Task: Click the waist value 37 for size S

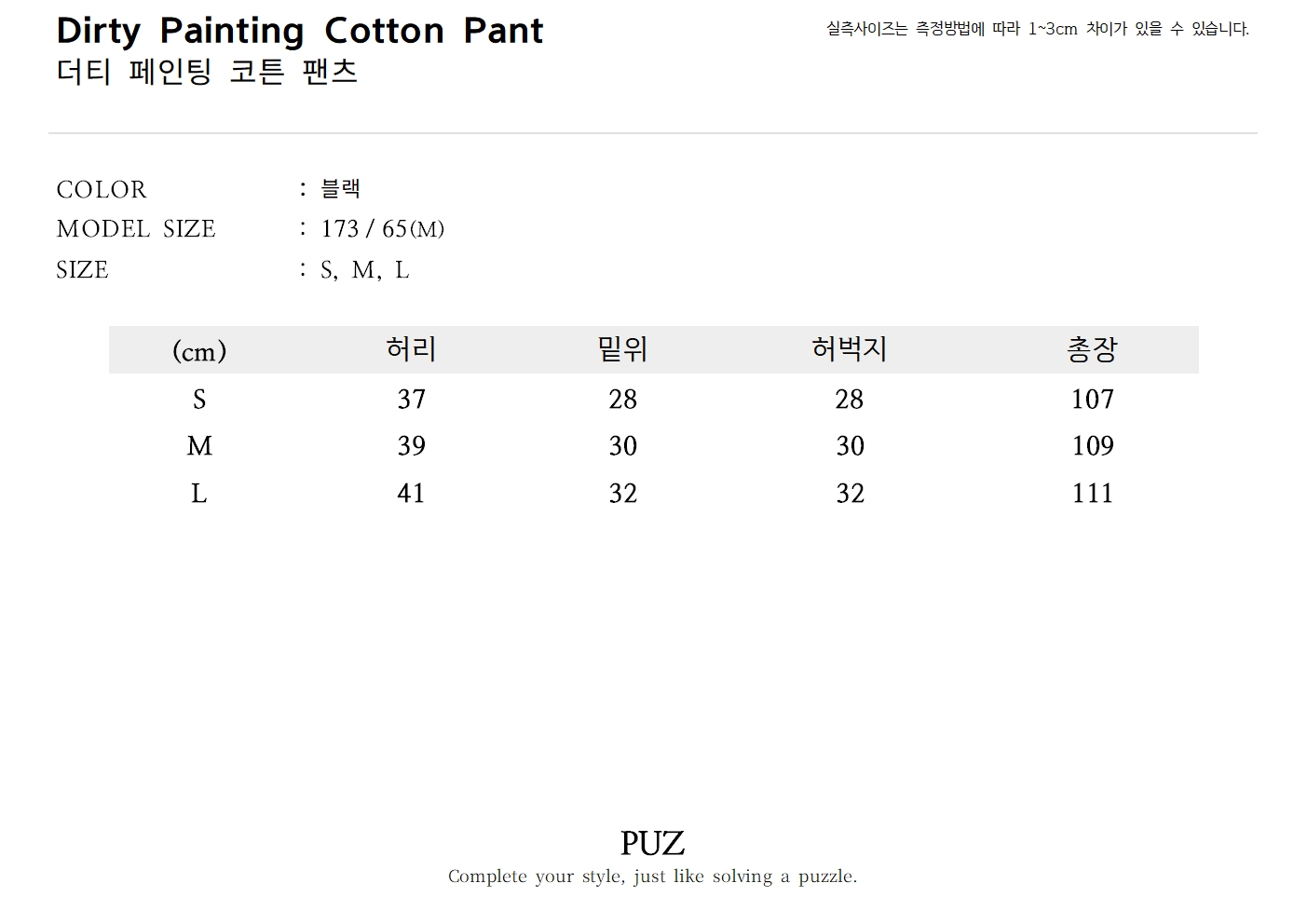Action: (x=411, y=400)
